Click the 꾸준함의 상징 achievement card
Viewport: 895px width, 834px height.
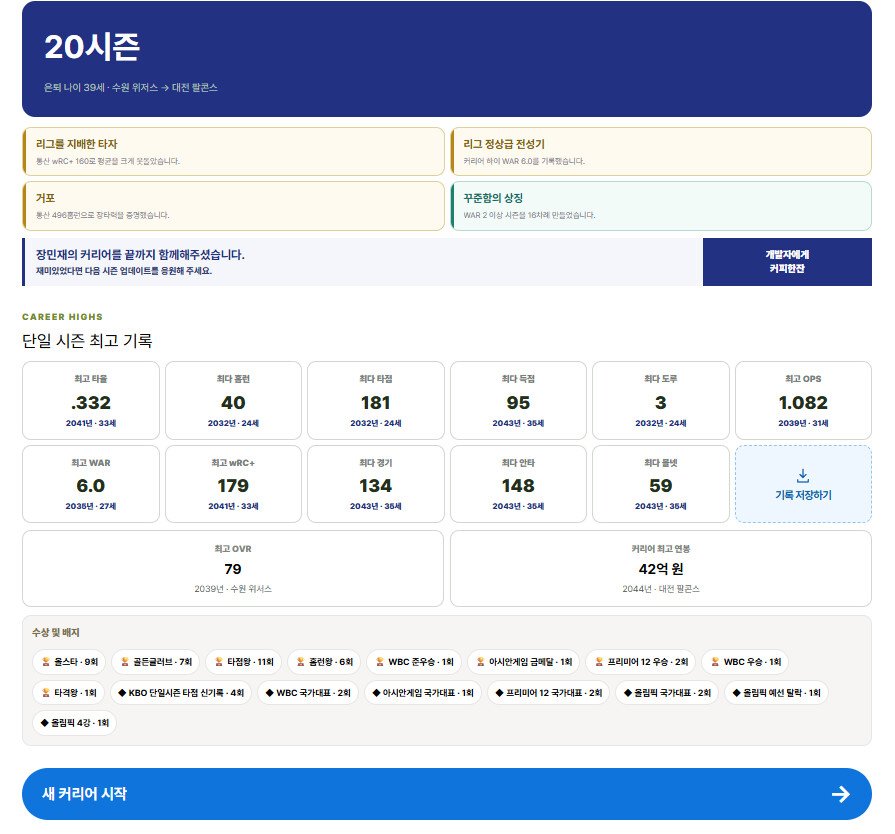661,206
